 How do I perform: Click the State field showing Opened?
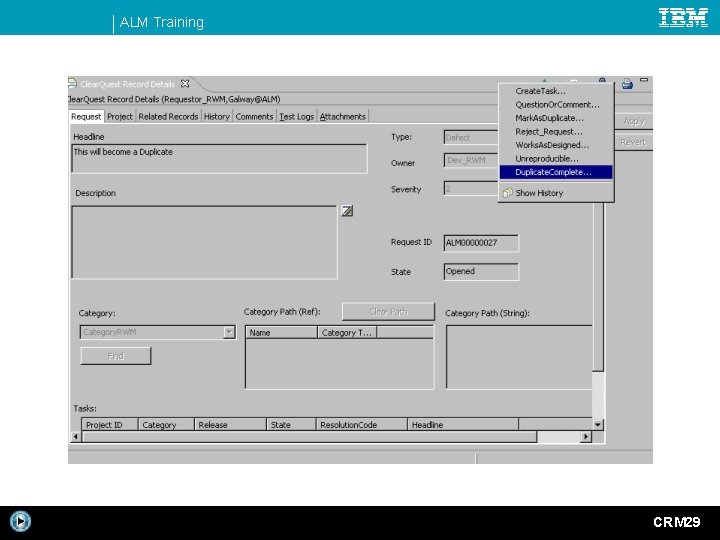(481, 271)
